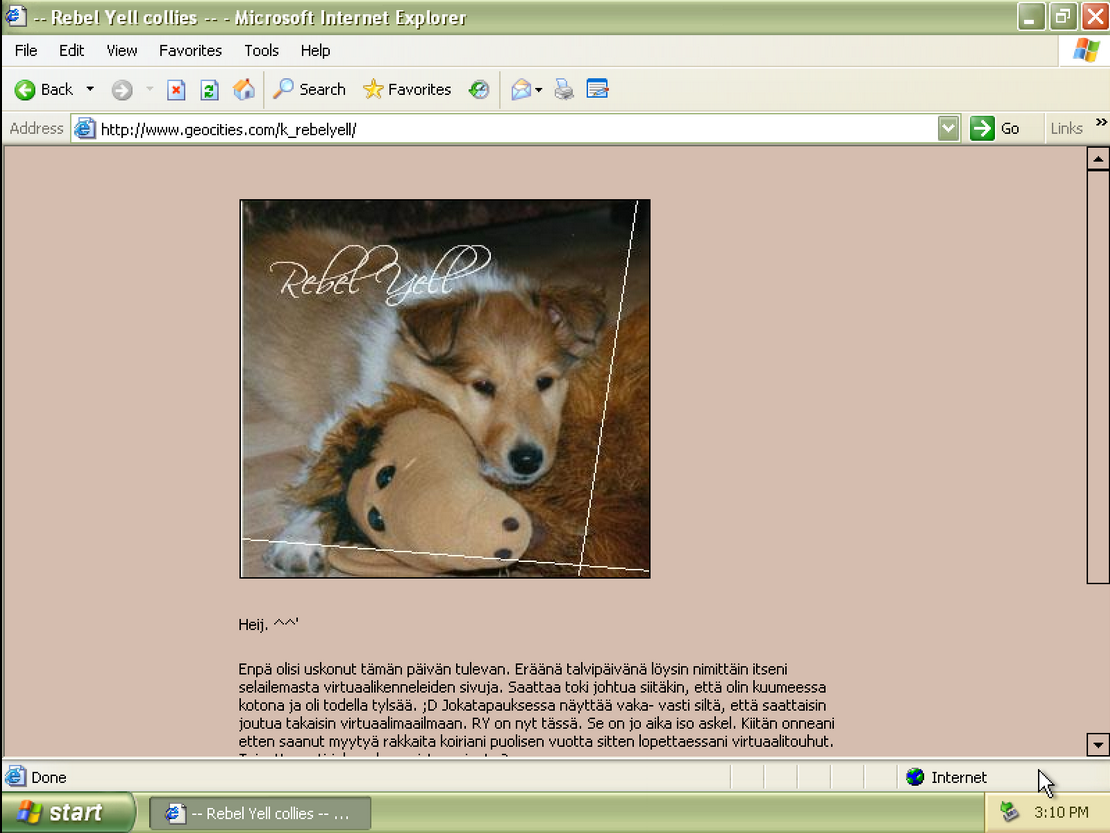Click the Windows start button

(x=66, y=812)
